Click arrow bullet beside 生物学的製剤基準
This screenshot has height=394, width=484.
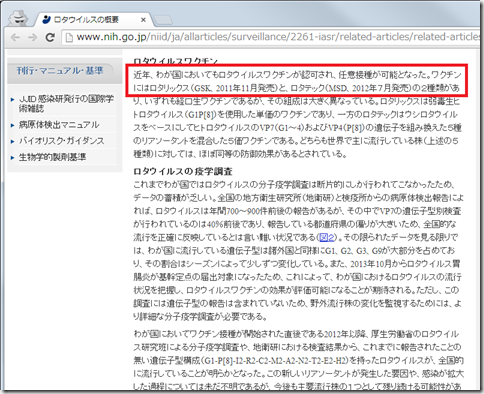12,158
